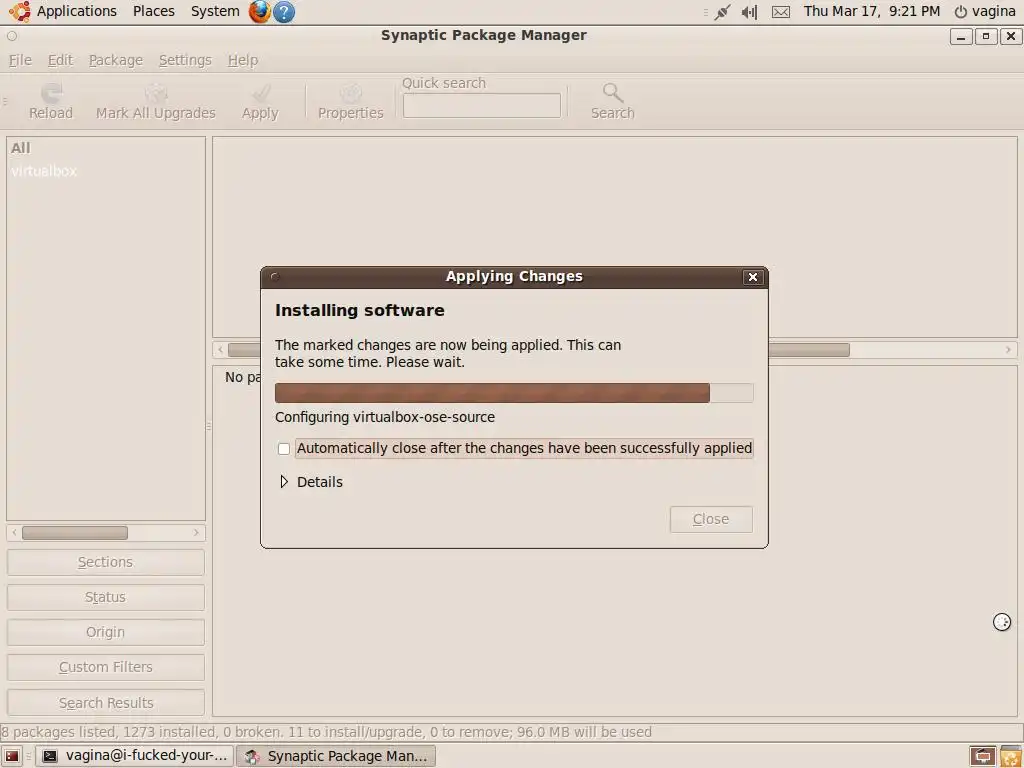Select the All filter entry

[21, 148]
